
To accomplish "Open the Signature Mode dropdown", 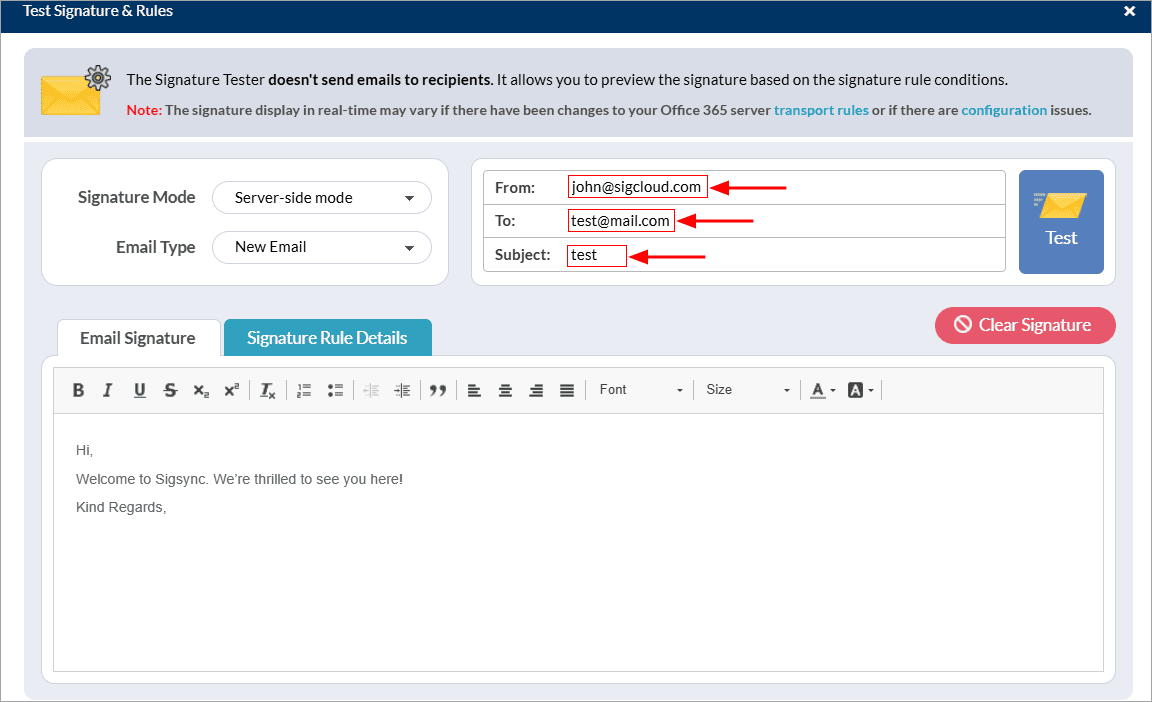I will click(x=321, y=198).
